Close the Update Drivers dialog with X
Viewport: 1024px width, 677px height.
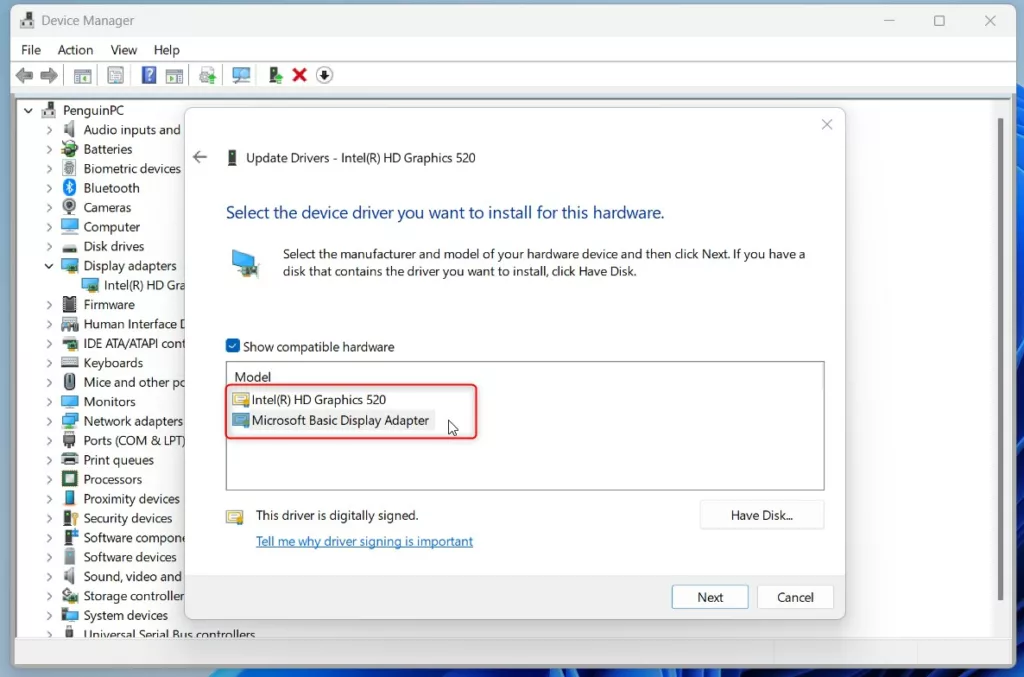tap(827, 124)
